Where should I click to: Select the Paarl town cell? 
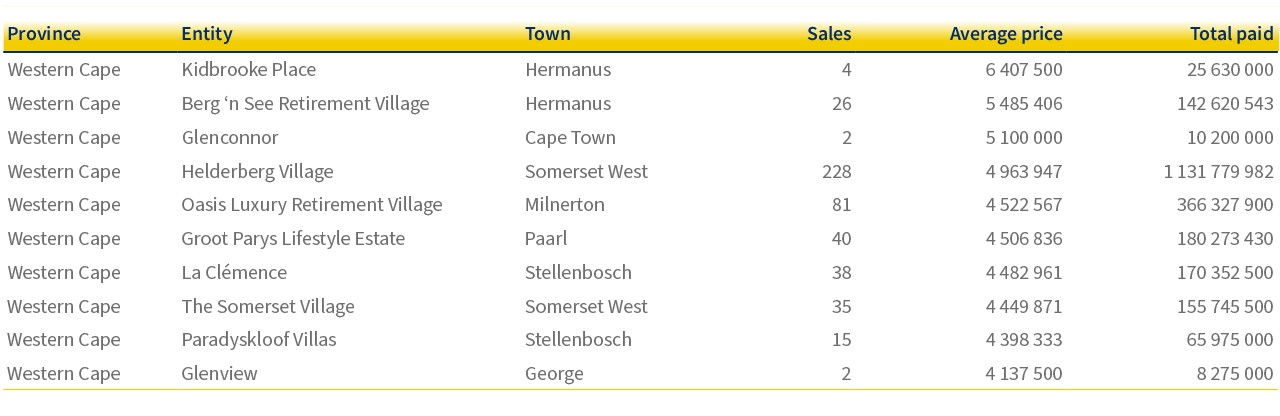click(x=546, y=239)
